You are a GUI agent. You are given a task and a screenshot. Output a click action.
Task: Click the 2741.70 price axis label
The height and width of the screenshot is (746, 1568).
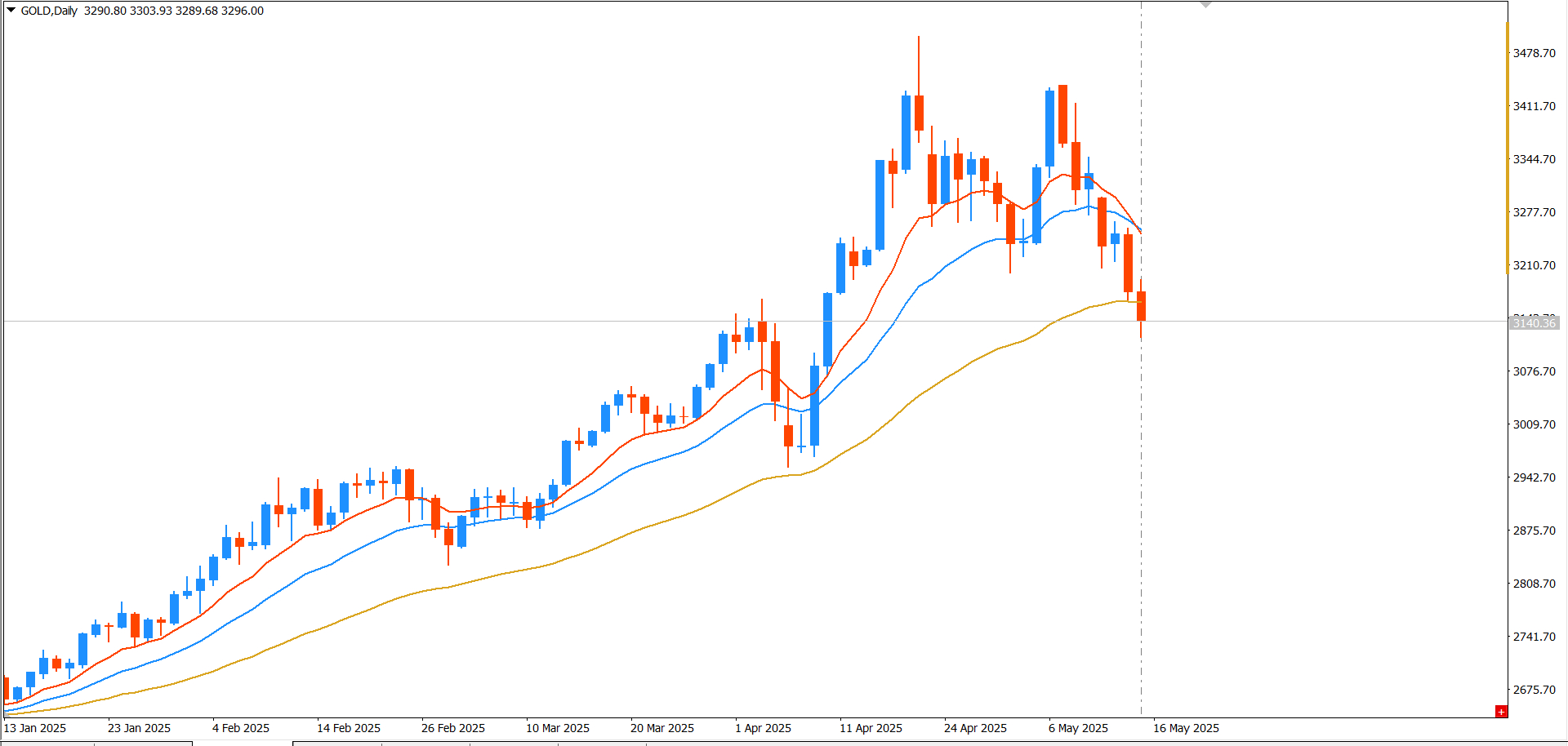tap(1535, 637)
